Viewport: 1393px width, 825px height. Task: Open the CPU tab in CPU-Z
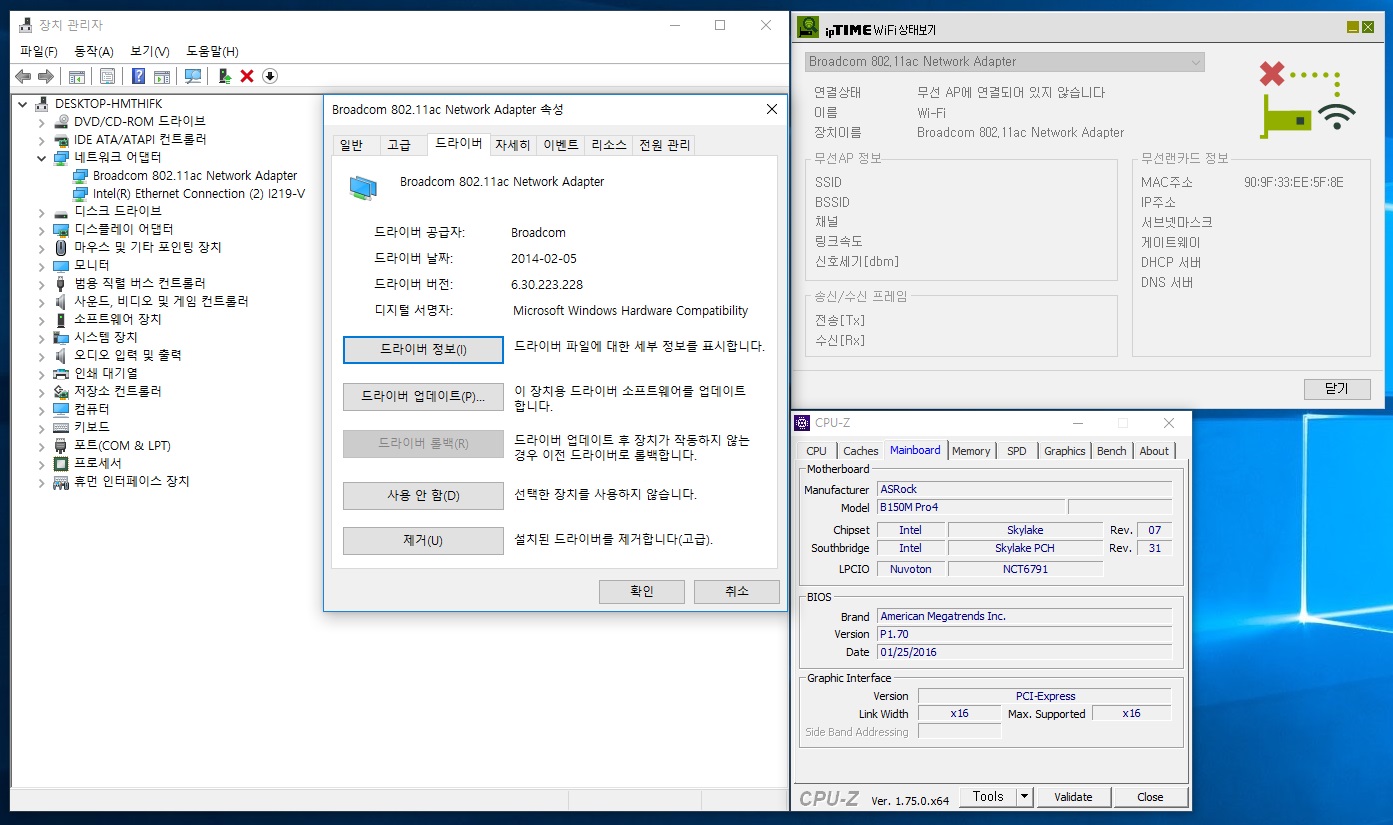coord(817,451)
